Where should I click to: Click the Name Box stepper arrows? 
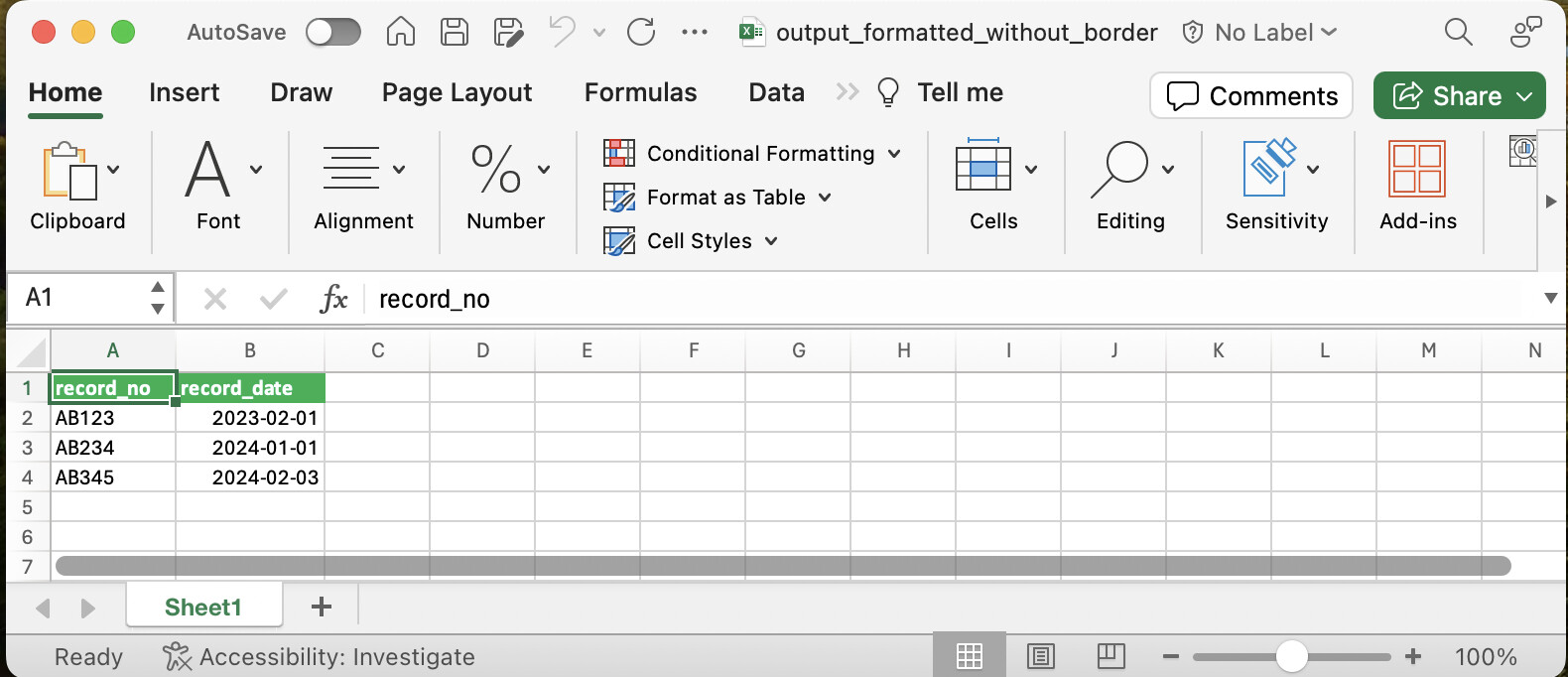click(x=158, y=298)
